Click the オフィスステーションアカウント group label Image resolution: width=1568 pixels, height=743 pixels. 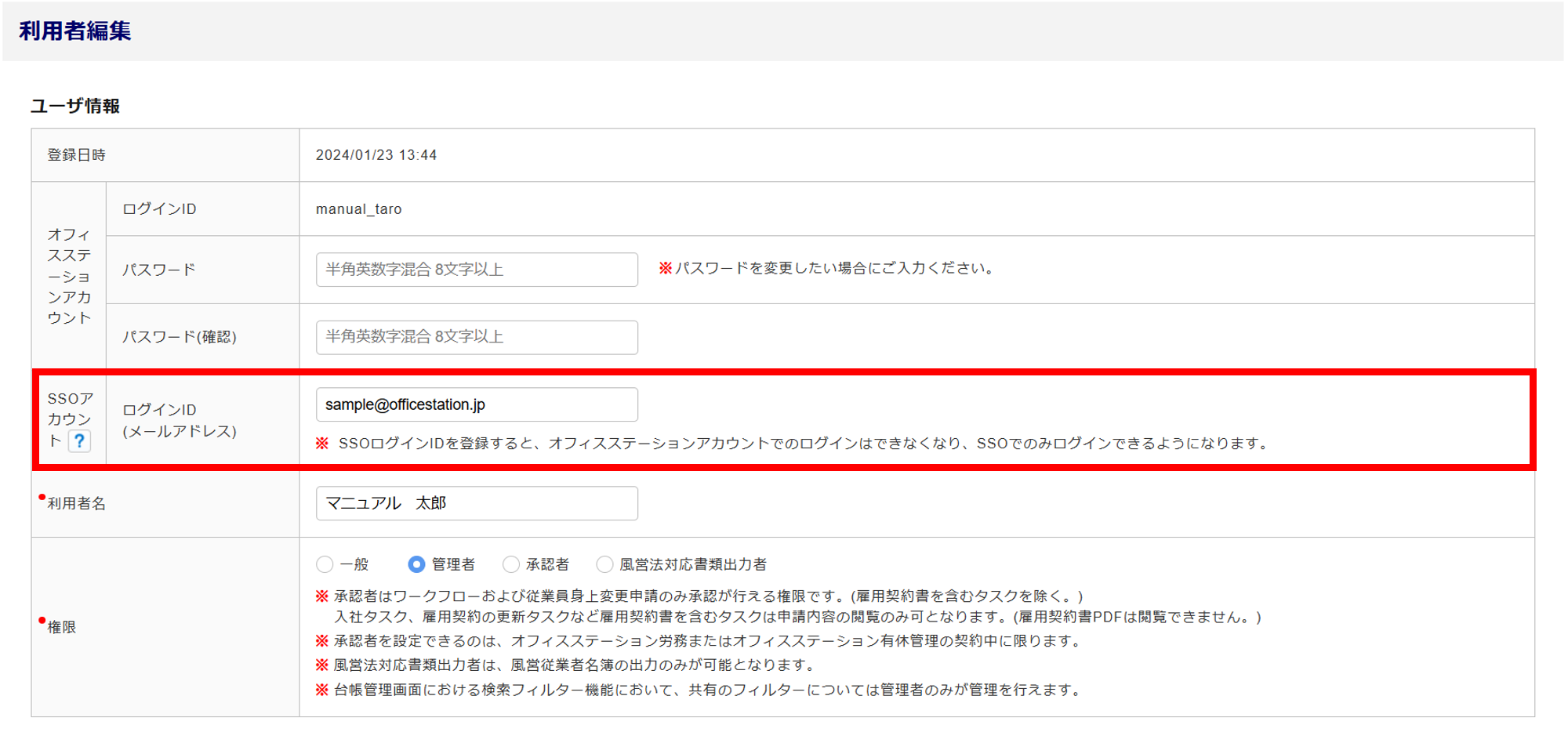(69, 276)
